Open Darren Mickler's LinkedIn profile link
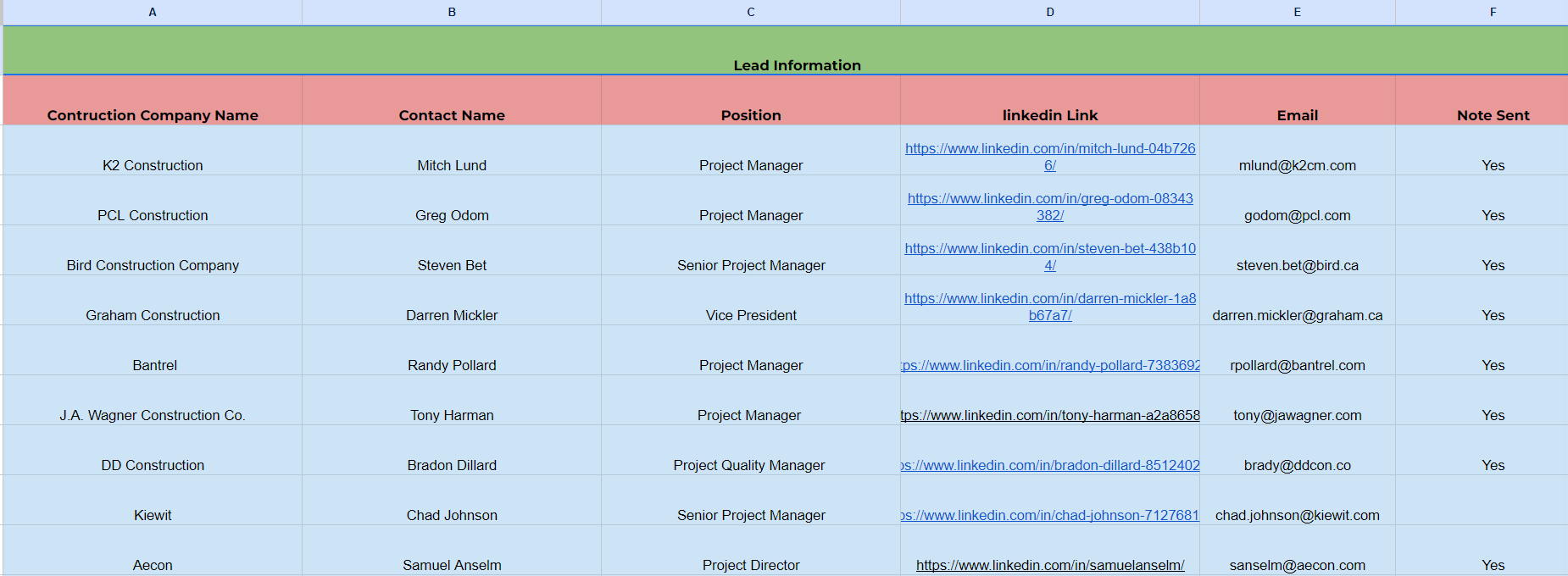Screen dimensions: 1568x576 coord(1049,299)
